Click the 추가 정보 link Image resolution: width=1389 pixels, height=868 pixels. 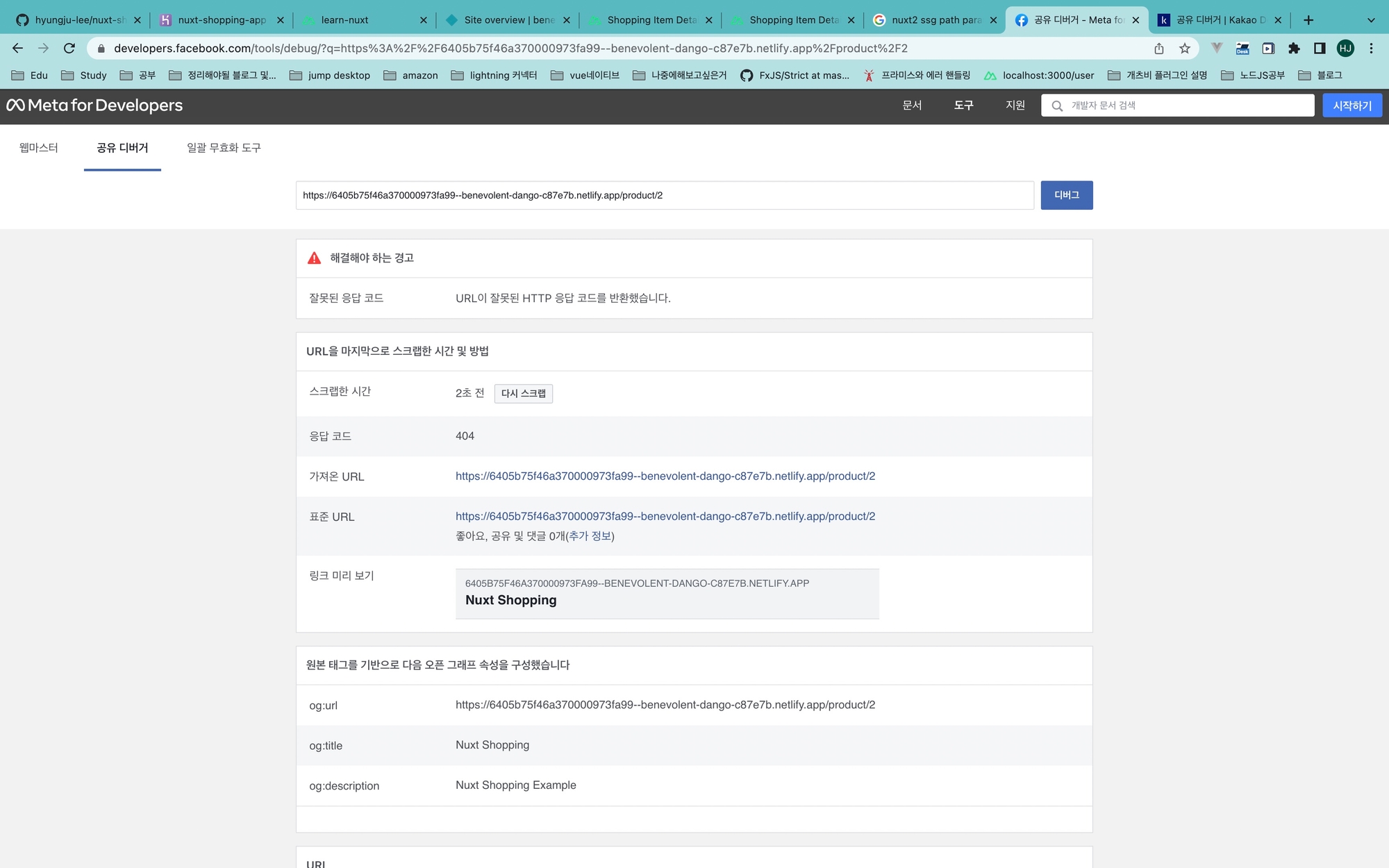(590, 536)
